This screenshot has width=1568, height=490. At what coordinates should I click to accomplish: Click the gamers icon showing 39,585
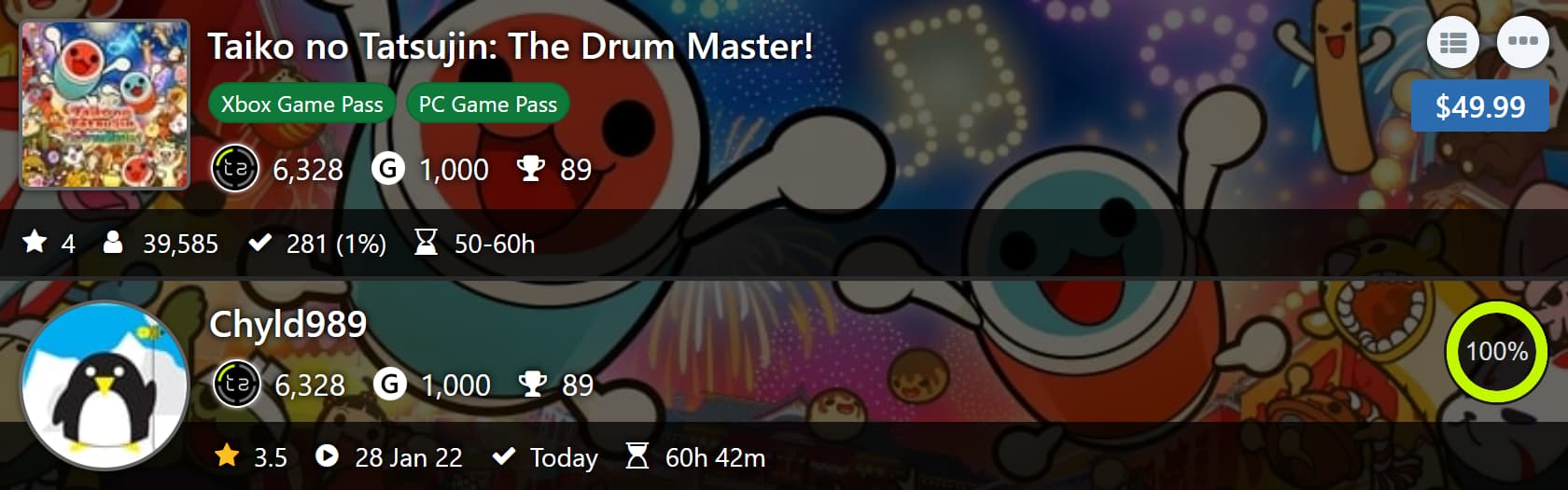[x=113, y=243]
